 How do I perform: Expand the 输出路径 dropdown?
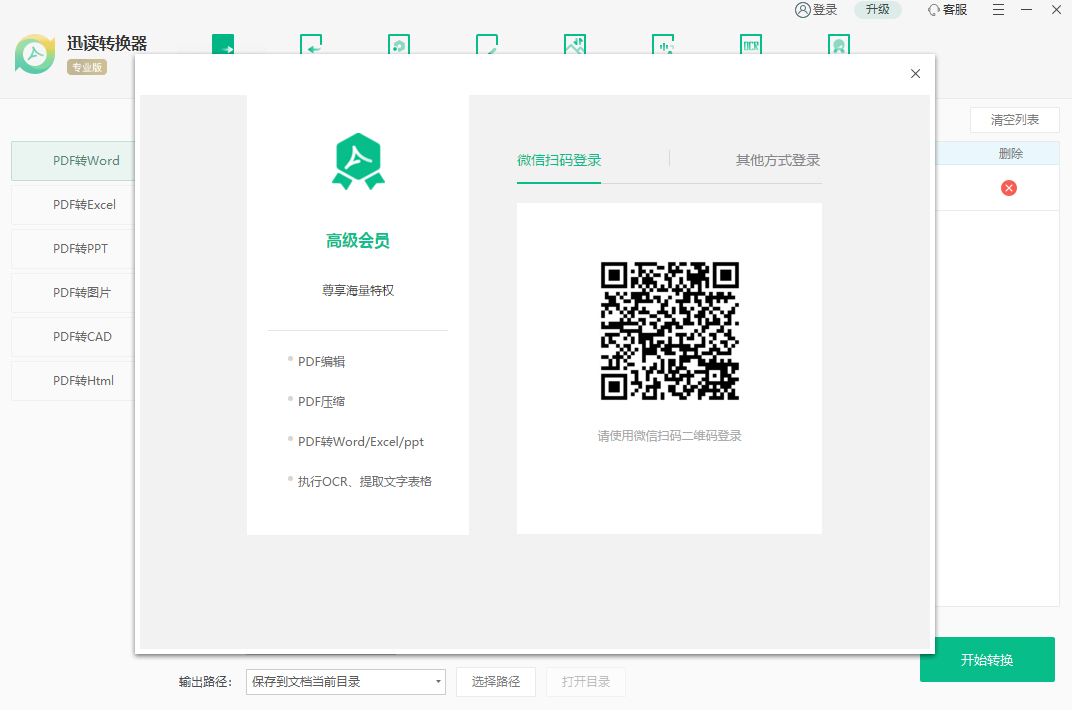pos(438,682)
